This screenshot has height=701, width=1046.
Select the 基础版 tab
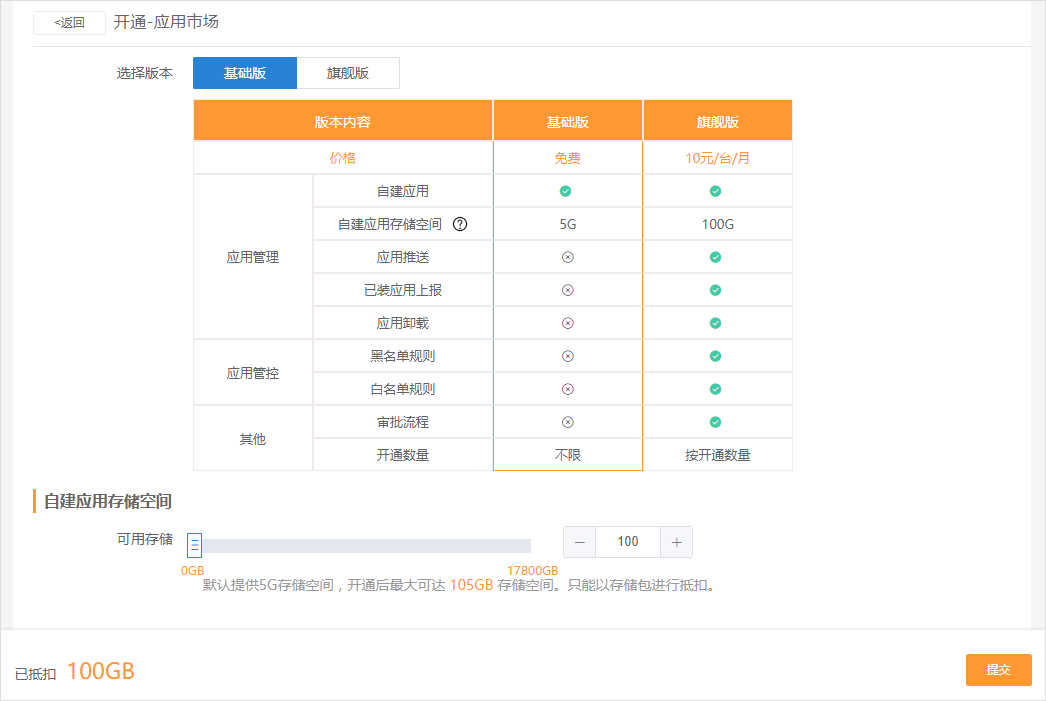pos(245,73)
